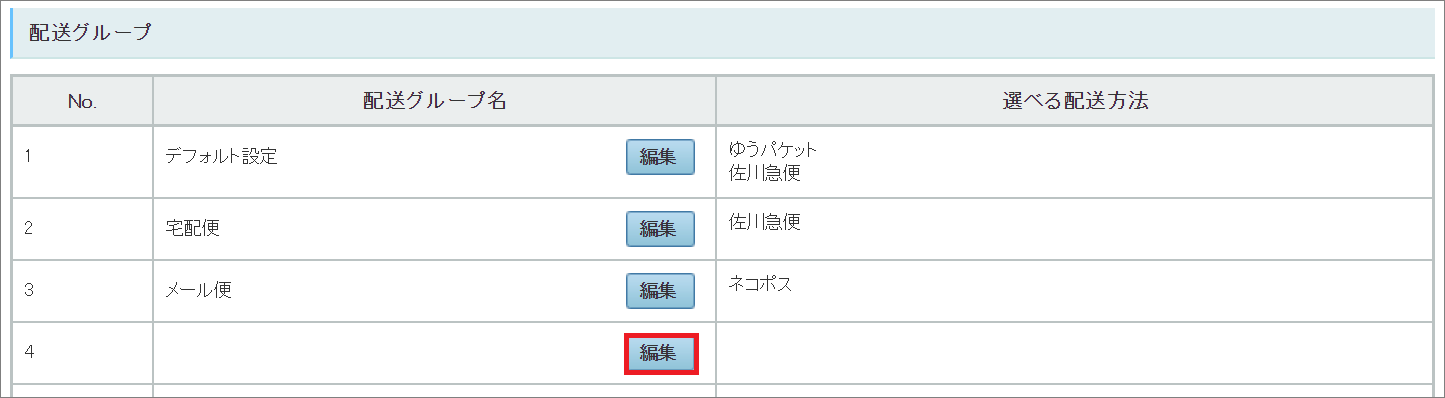Select the 配送グループ section heading
Viewport: 1445px width, 398px height.
click(90, 33)
